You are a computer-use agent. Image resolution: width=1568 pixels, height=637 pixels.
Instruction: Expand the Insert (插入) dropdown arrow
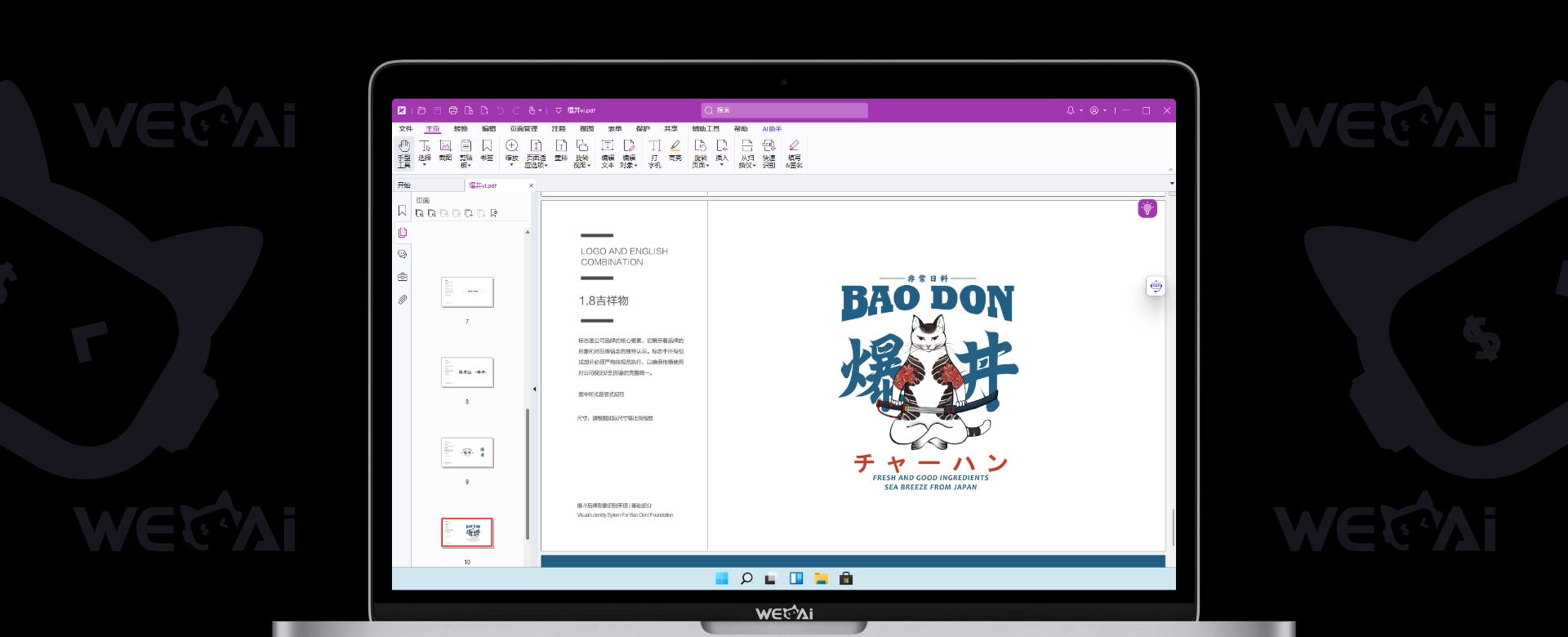(722, 165)
